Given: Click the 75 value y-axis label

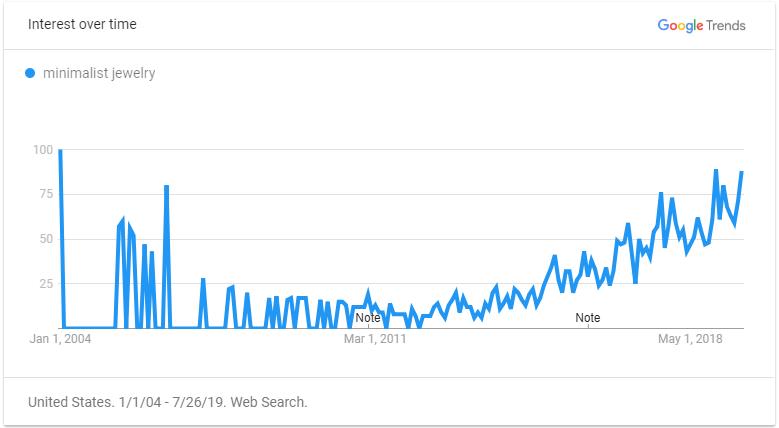Looking at the screenshot, I should (x=46, y=194).
